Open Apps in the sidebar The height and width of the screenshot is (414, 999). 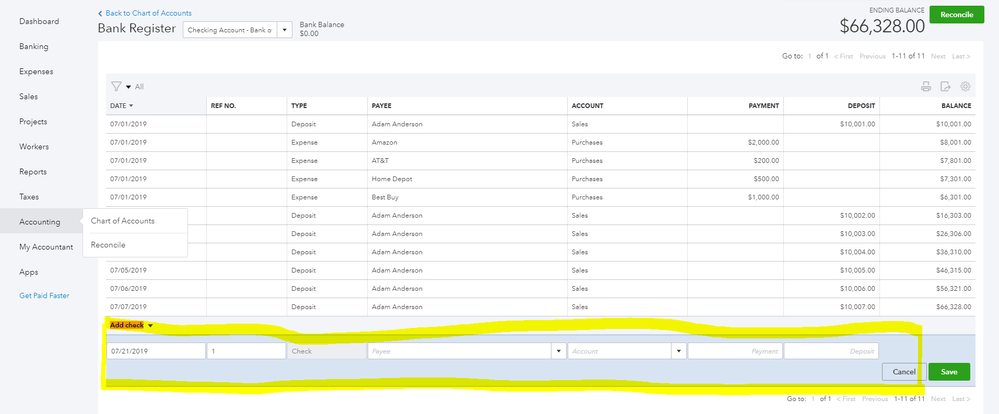click(29, 272)
